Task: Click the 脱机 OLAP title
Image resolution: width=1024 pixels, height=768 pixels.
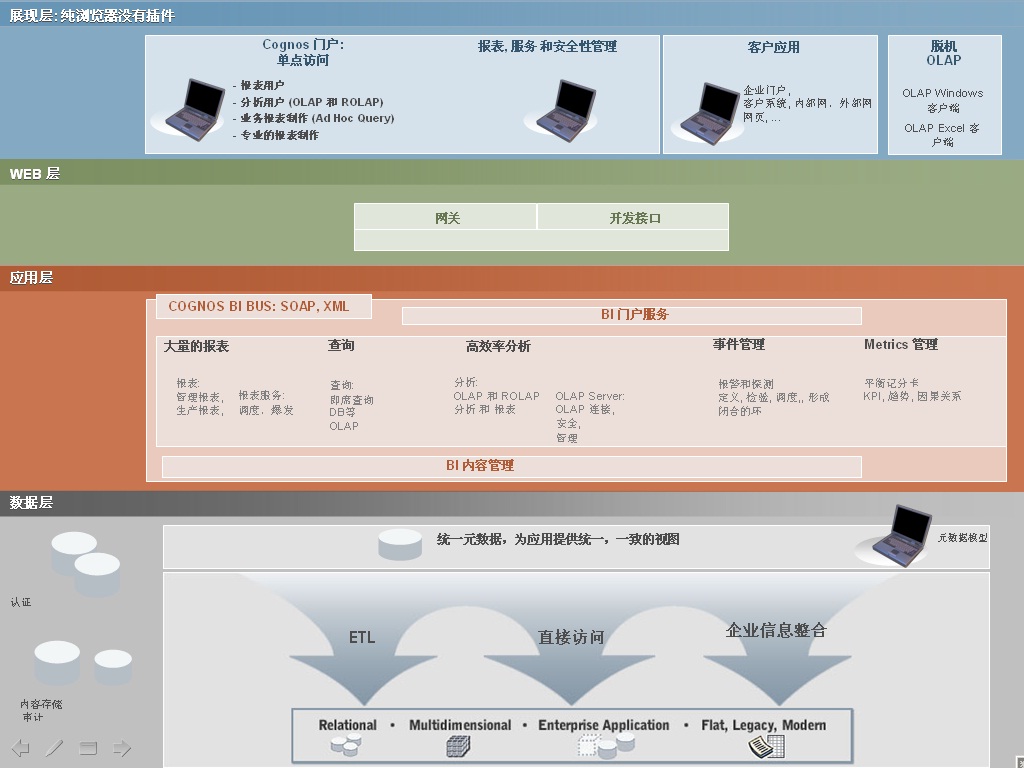Action: tap(944, 53)
